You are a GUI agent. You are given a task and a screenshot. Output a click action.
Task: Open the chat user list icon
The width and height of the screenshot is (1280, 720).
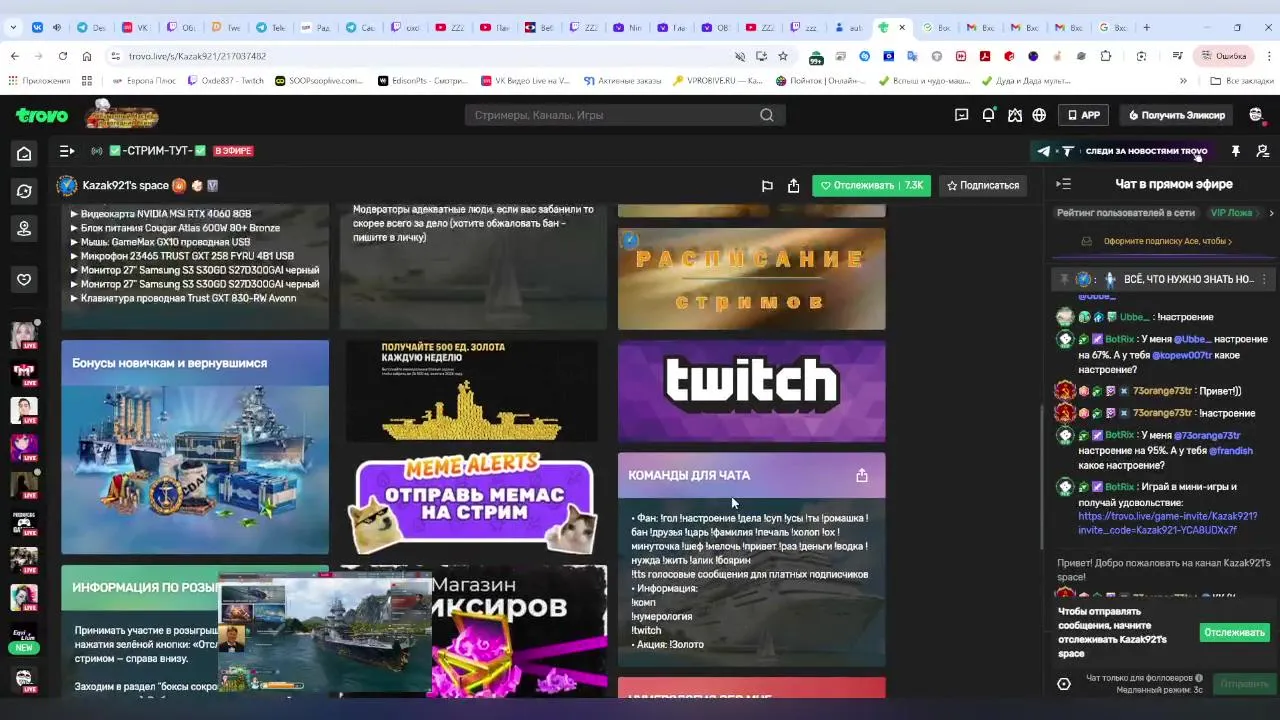1263,151
